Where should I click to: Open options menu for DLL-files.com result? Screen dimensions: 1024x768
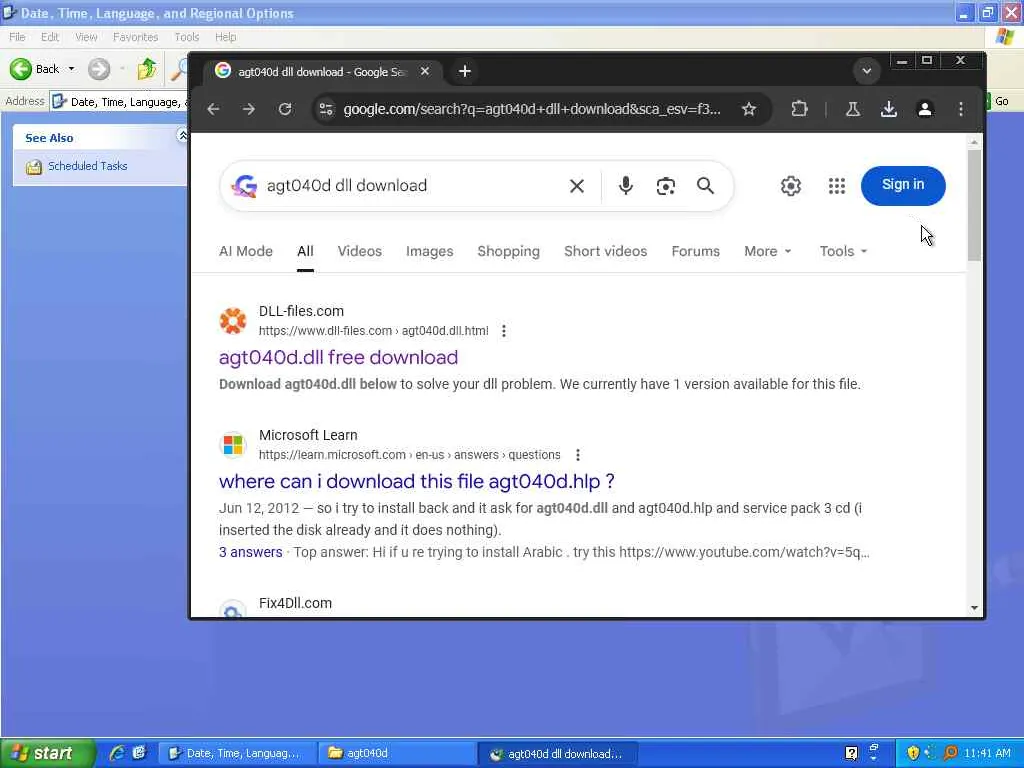[x=504, y=331]
